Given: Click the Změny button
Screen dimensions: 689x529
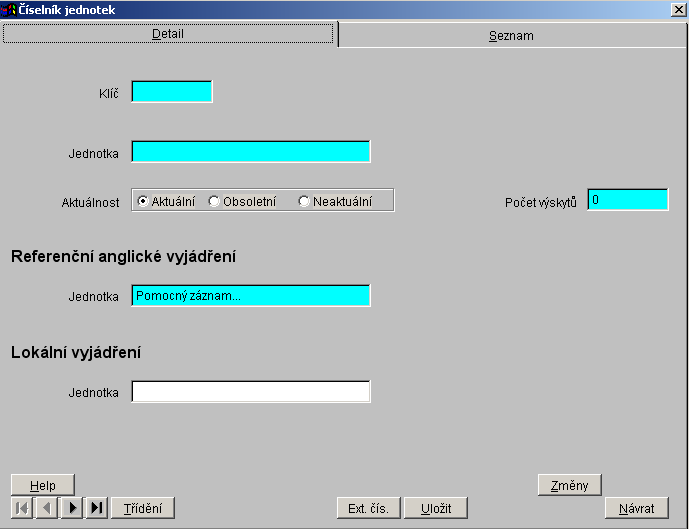Looking at the screenshot, I should pyautogui.click(x=569, y=485).
